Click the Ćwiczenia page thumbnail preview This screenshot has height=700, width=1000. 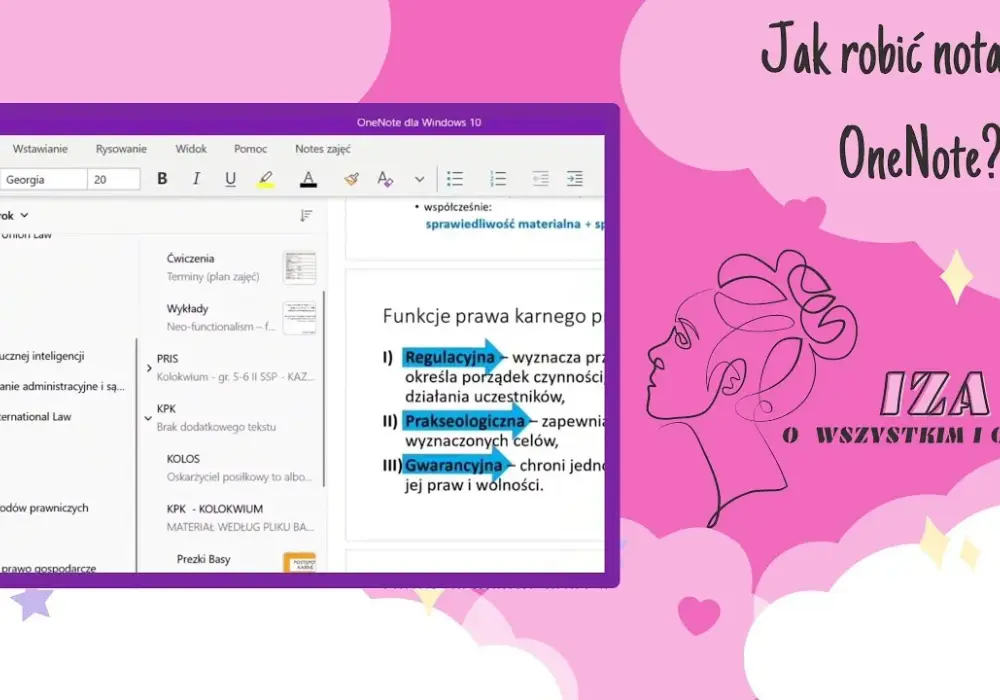coord(300,268)
